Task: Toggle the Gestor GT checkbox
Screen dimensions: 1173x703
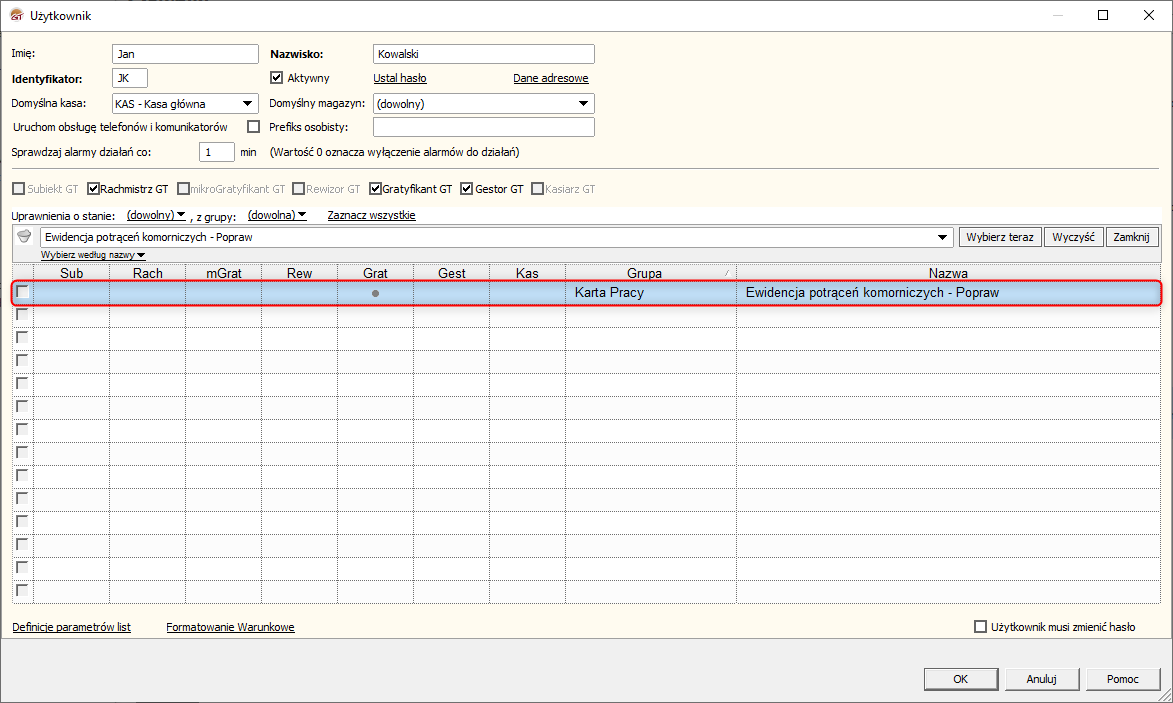Action: 467,188
